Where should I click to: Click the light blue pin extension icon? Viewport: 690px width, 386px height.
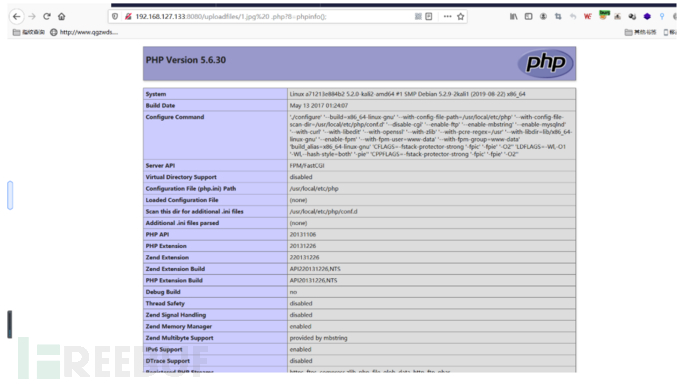click(x=662, y=17)
